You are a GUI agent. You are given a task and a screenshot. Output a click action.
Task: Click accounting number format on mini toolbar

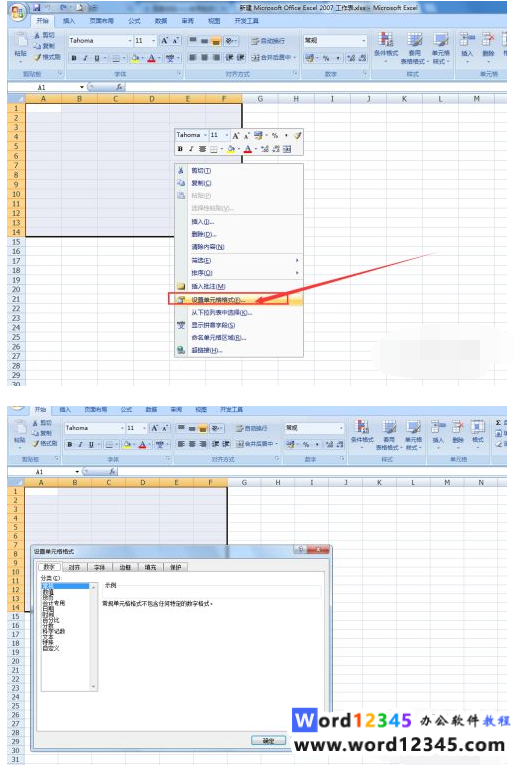258,135
